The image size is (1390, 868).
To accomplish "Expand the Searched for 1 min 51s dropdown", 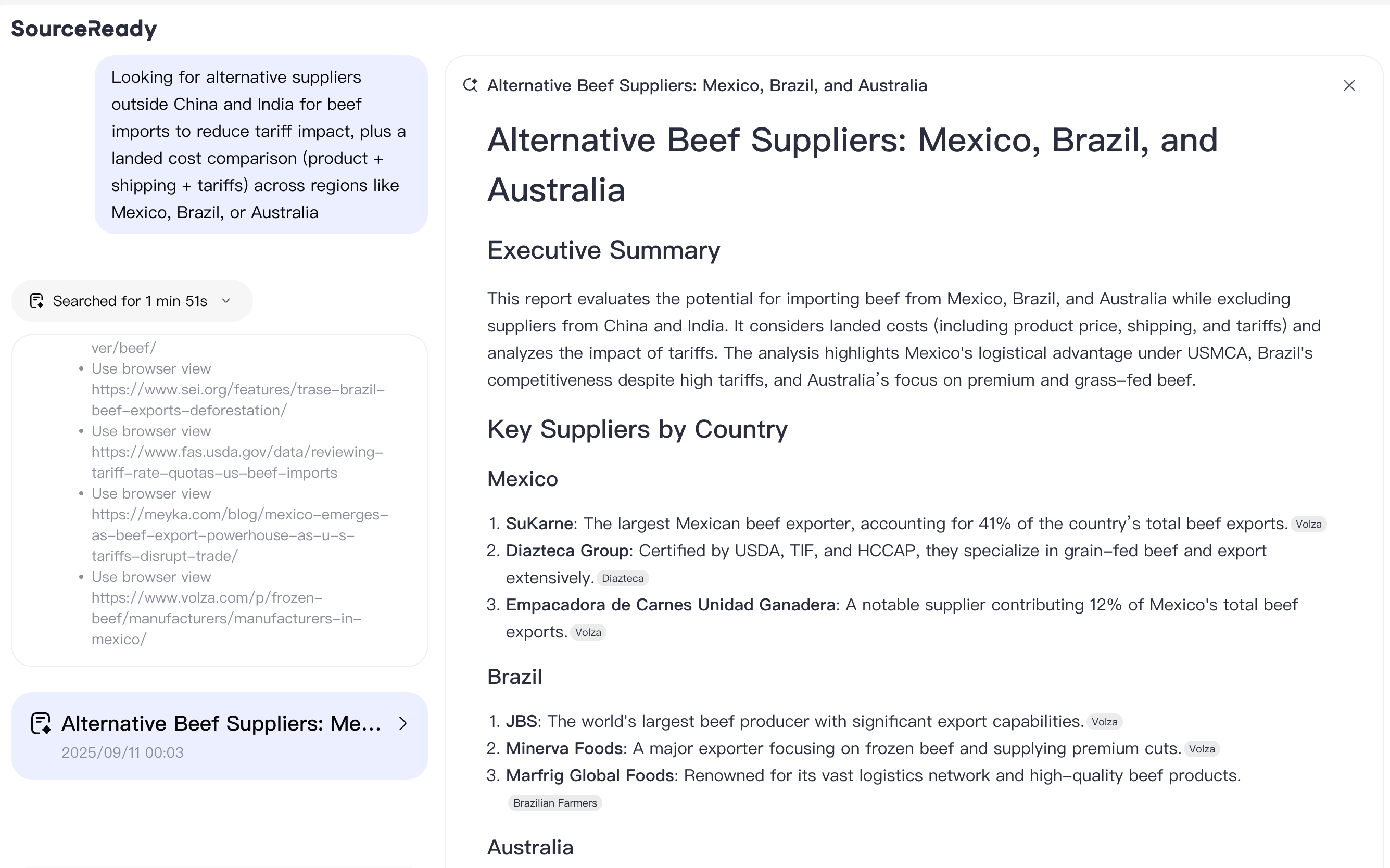I will [226, 301].
